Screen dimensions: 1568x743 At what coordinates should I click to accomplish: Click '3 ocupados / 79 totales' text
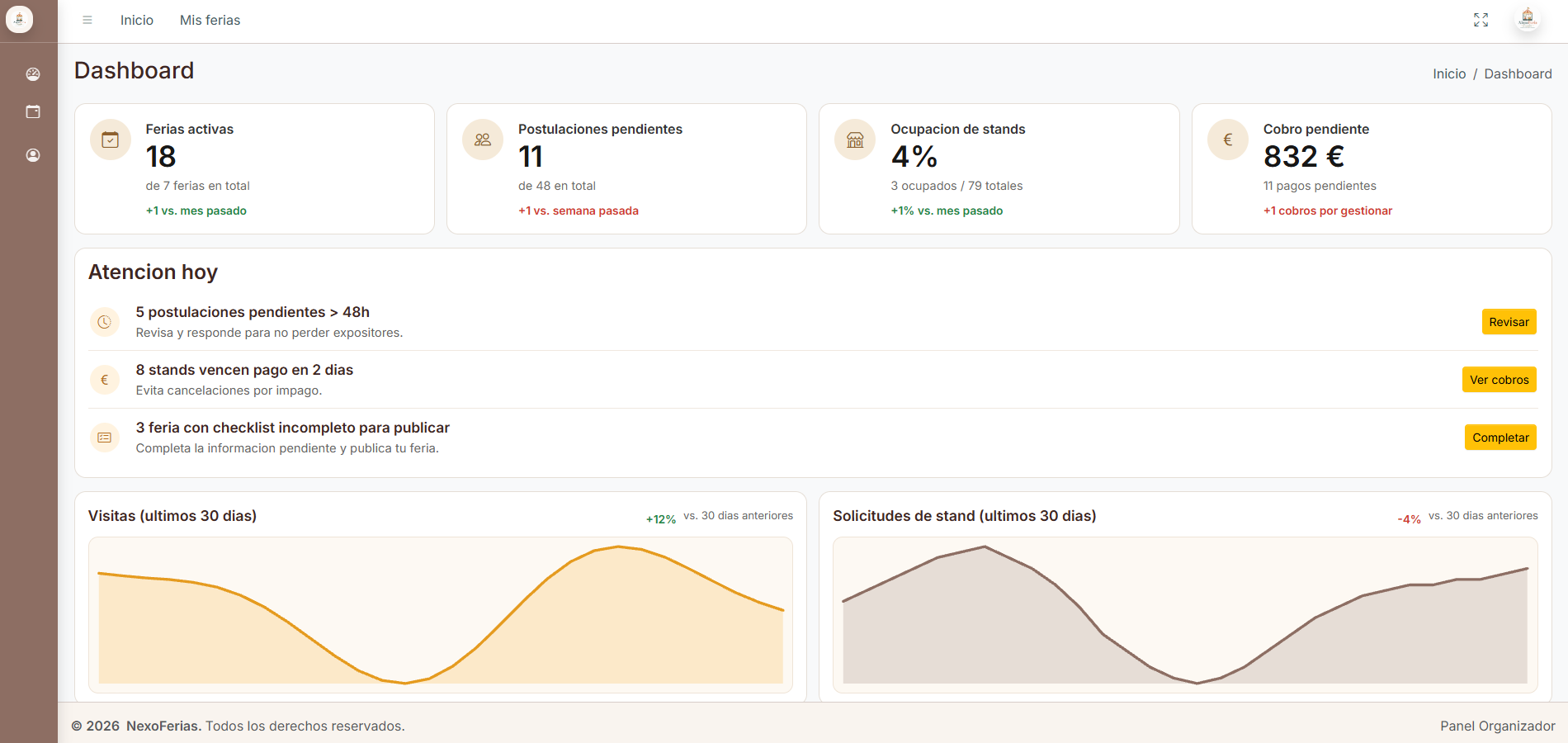(x=956, y=186)
